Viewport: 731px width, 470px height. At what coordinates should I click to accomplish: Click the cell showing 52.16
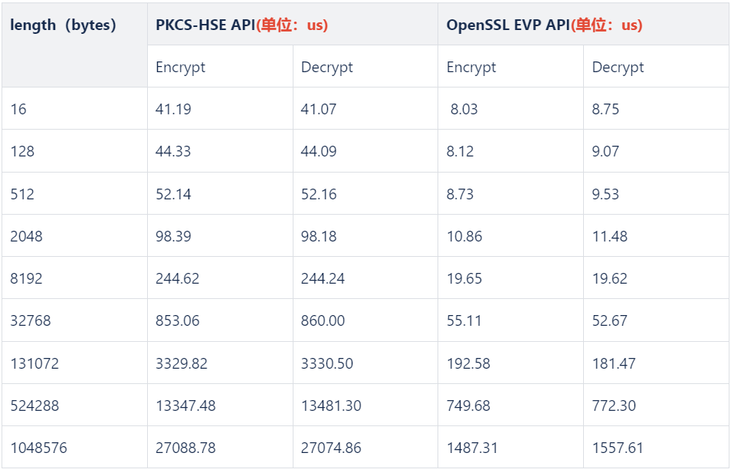(x=366, y=194)
